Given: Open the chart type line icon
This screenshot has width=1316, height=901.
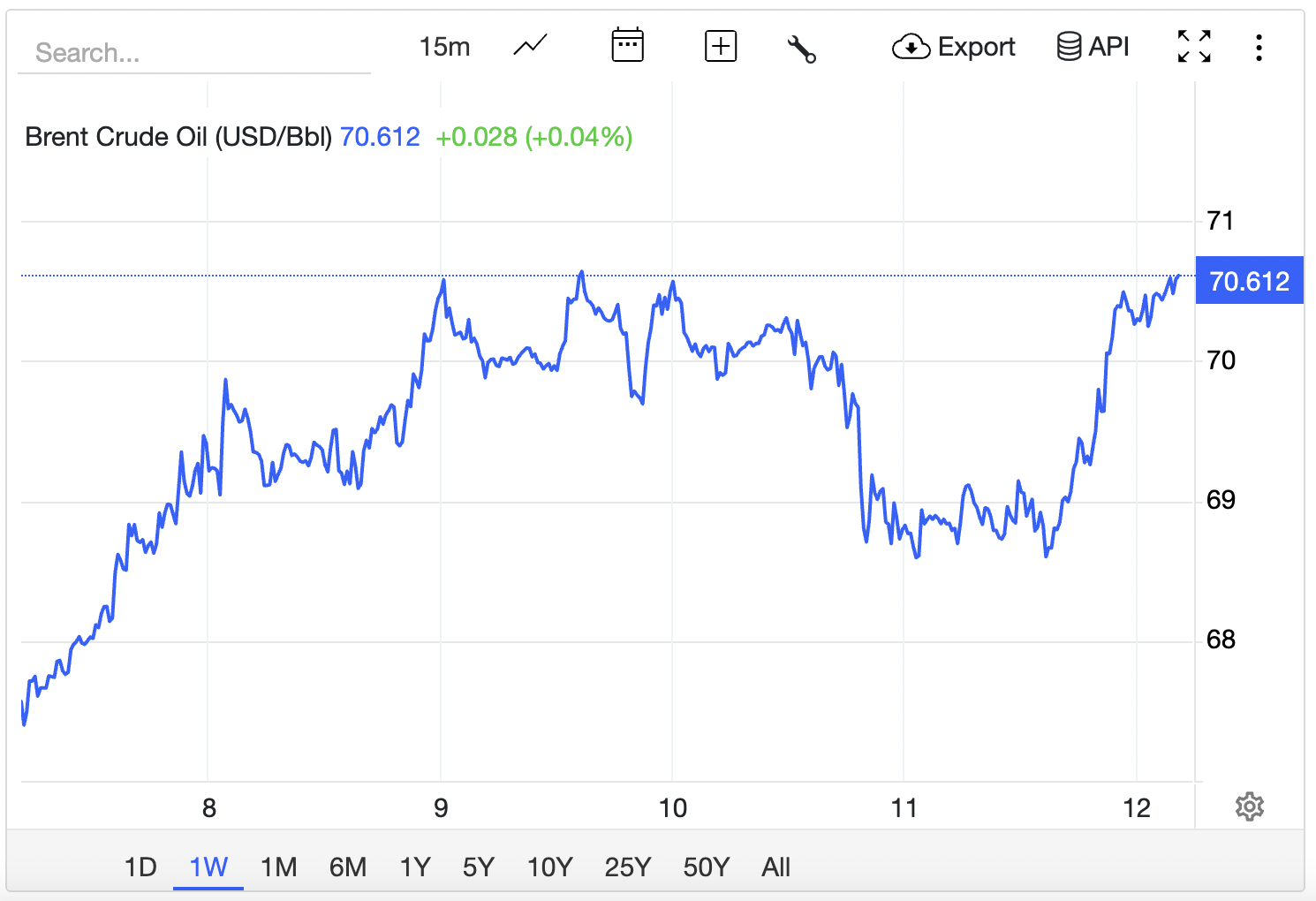Looking at the screenshot, I should 530,46.
